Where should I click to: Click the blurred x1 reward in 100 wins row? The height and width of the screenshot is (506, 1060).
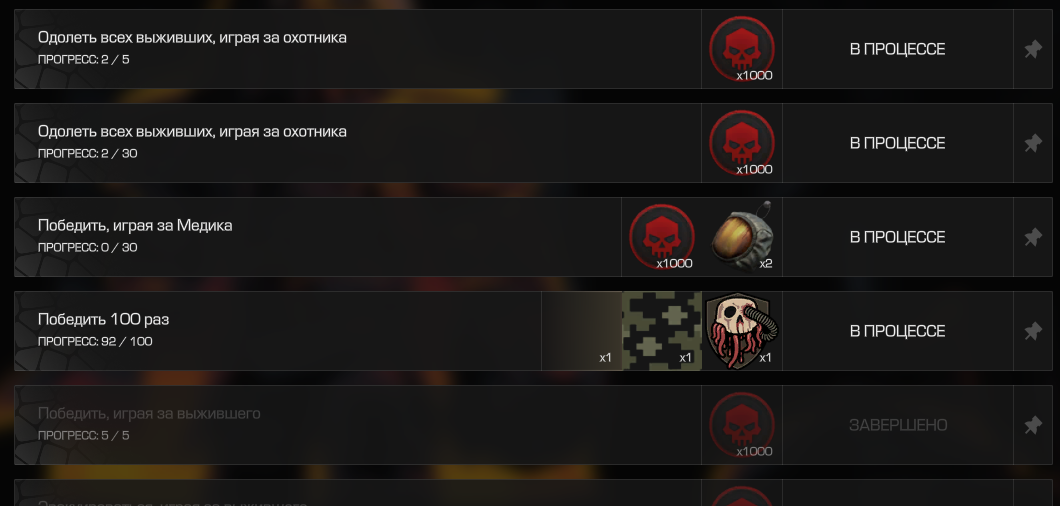581,331
